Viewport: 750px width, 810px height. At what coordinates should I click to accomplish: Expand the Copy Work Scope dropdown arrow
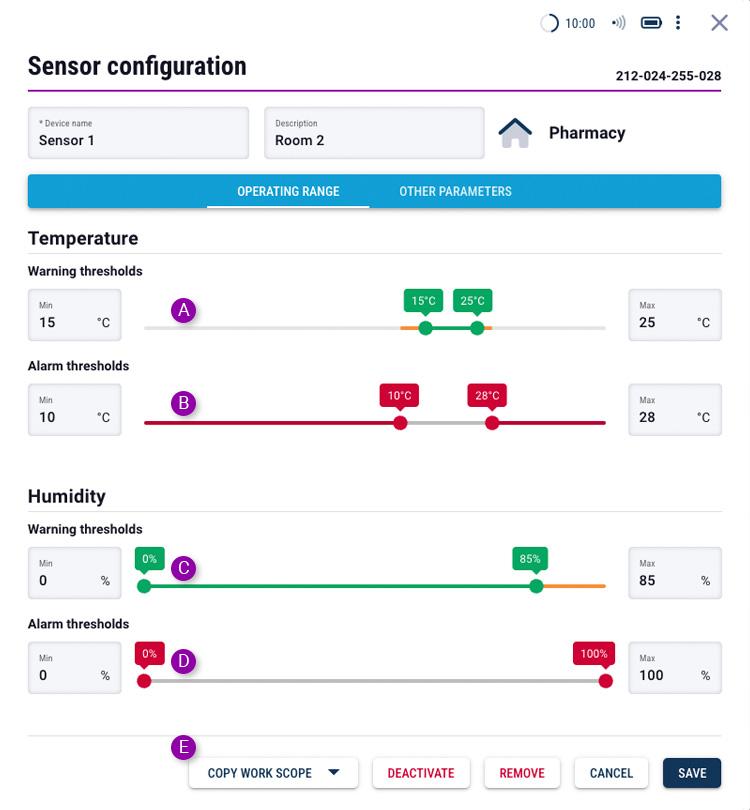tap(334, 772)
